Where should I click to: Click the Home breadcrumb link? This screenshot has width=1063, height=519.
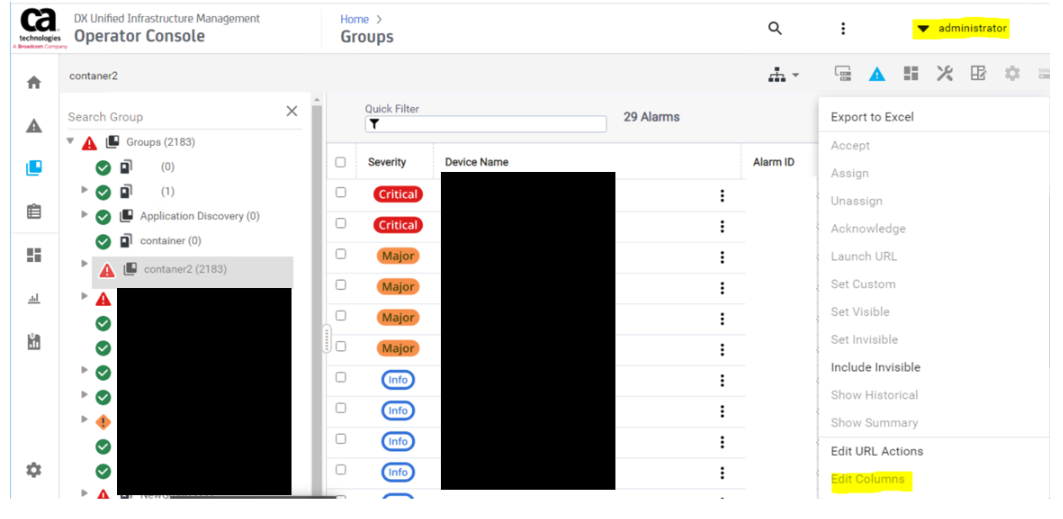click(354, 19)
